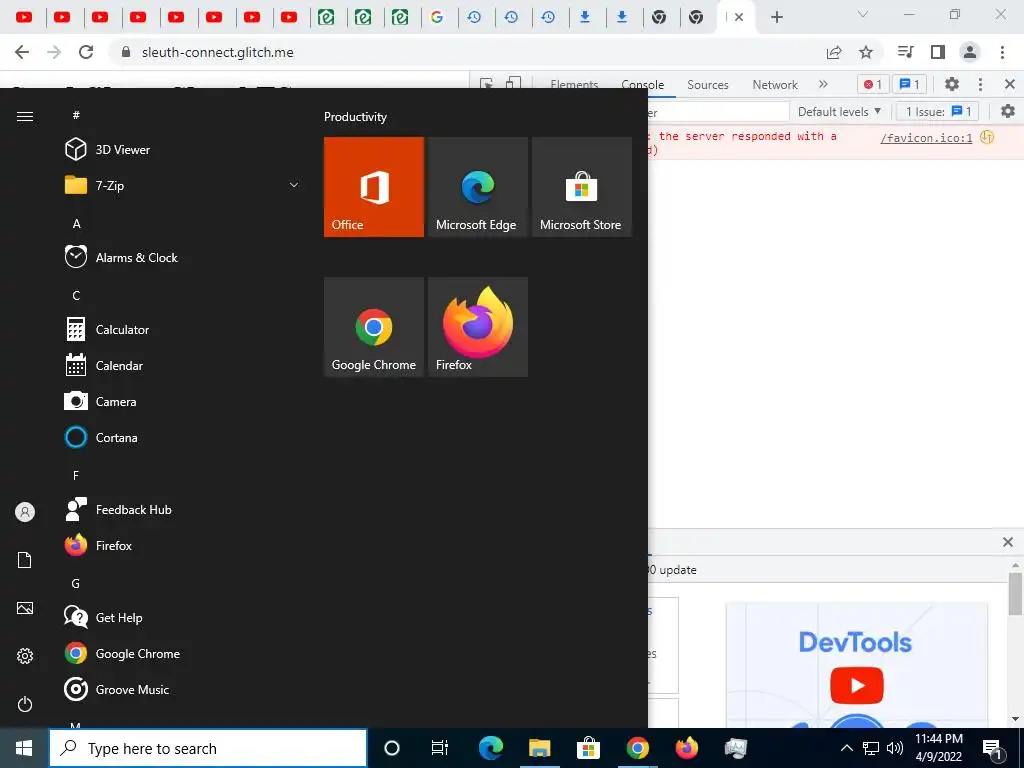Select the # group header

coord(76,115)
